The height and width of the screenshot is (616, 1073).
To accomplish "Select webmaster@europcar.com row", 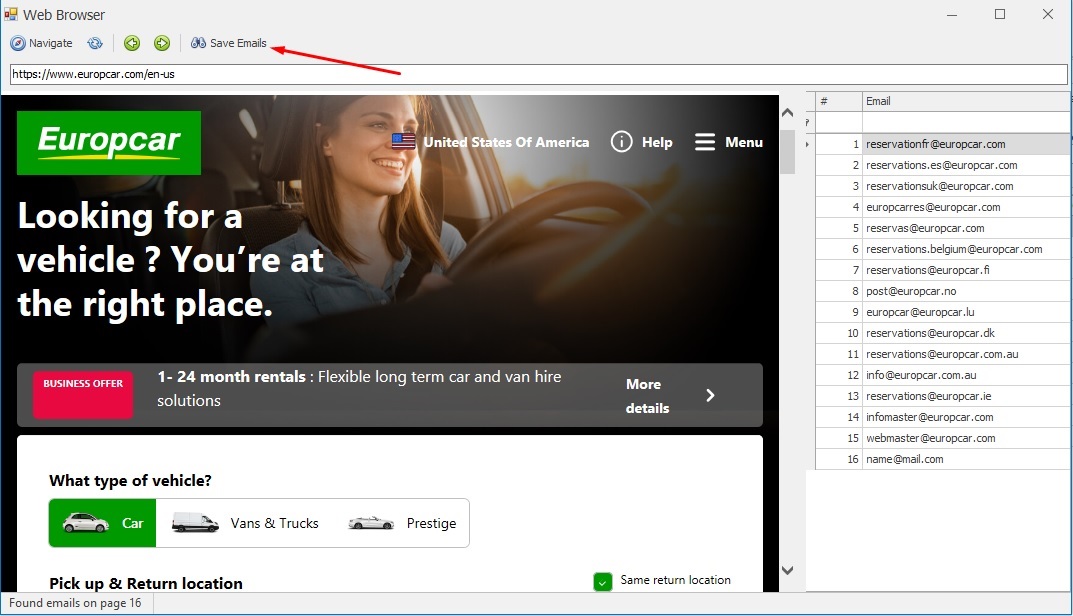I will click(x=943, y=438).
